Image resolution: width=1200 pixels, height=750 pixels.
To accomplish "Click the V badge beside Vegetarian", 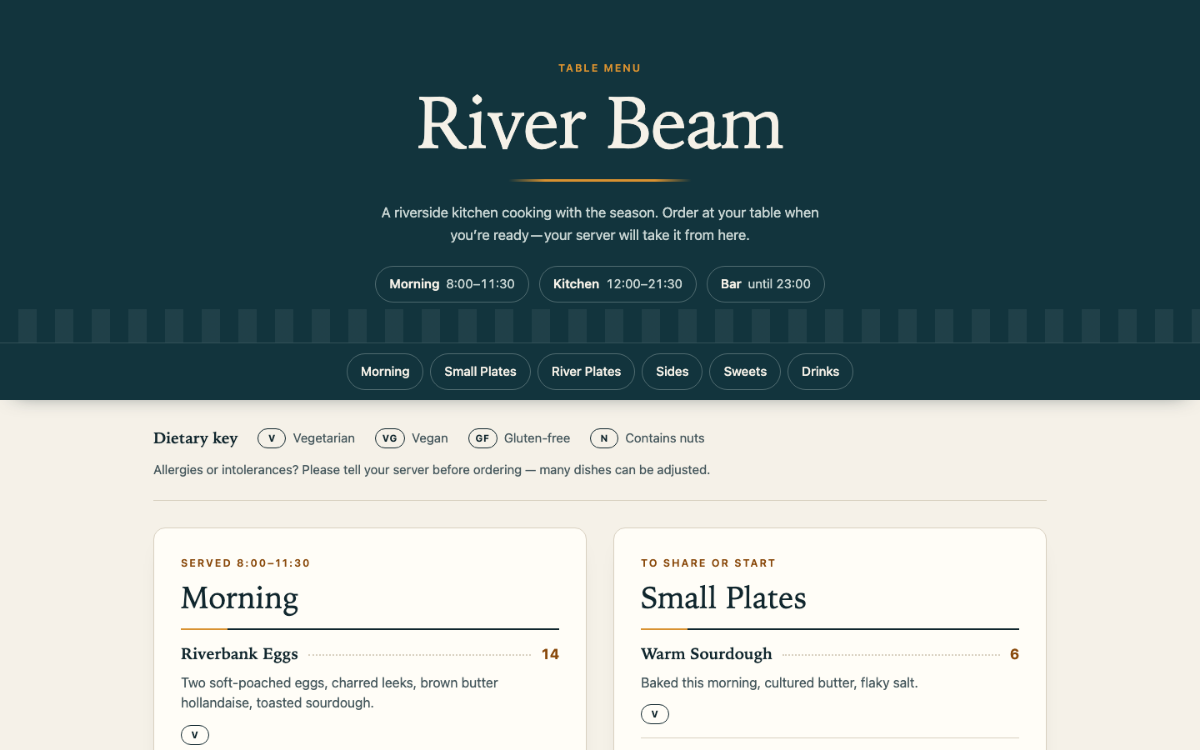I will click(272, 438).
